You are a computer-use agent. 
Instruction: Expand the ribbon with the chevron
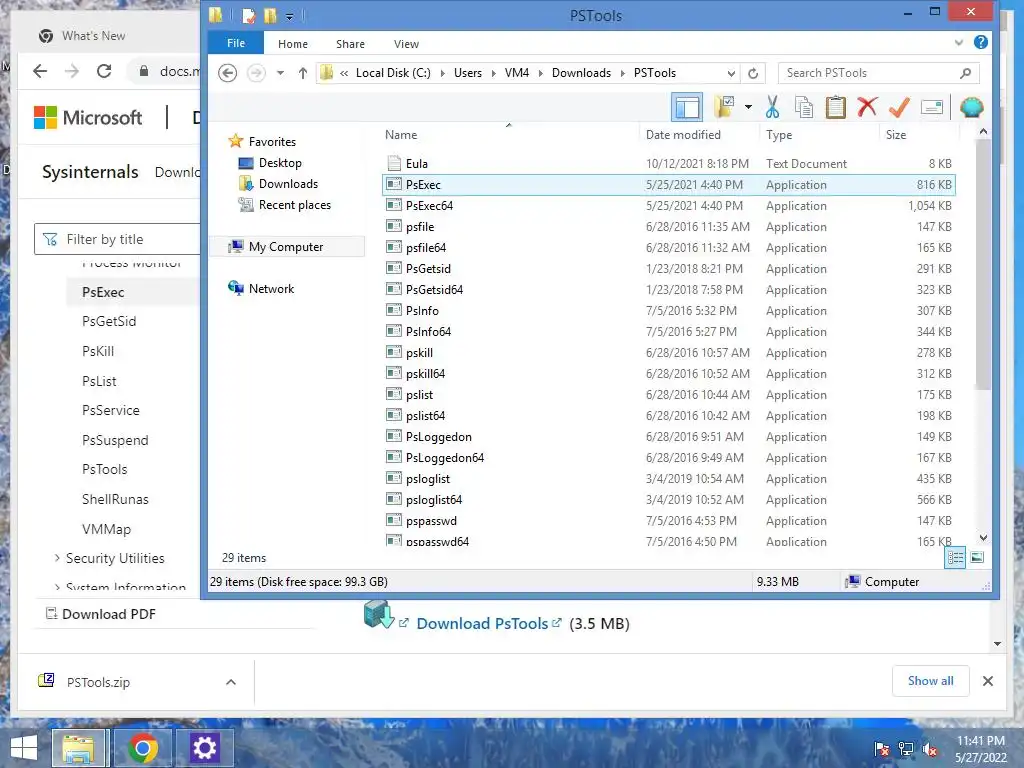point(959,42)
